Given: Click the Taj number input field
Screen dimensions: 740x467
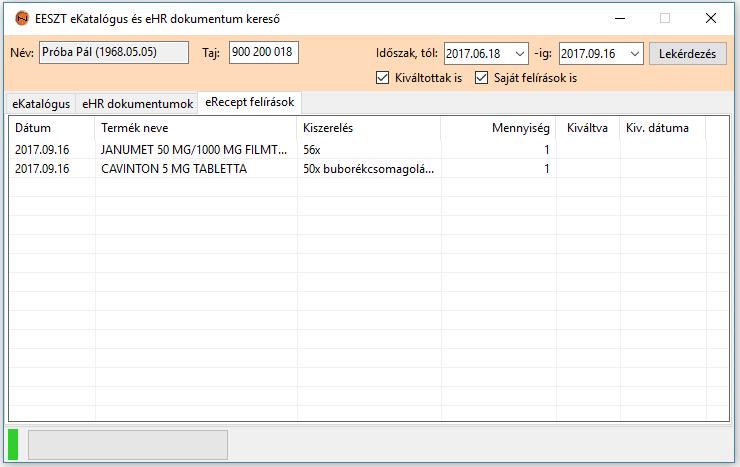Looking at the screenshot, I should point(264,52).
